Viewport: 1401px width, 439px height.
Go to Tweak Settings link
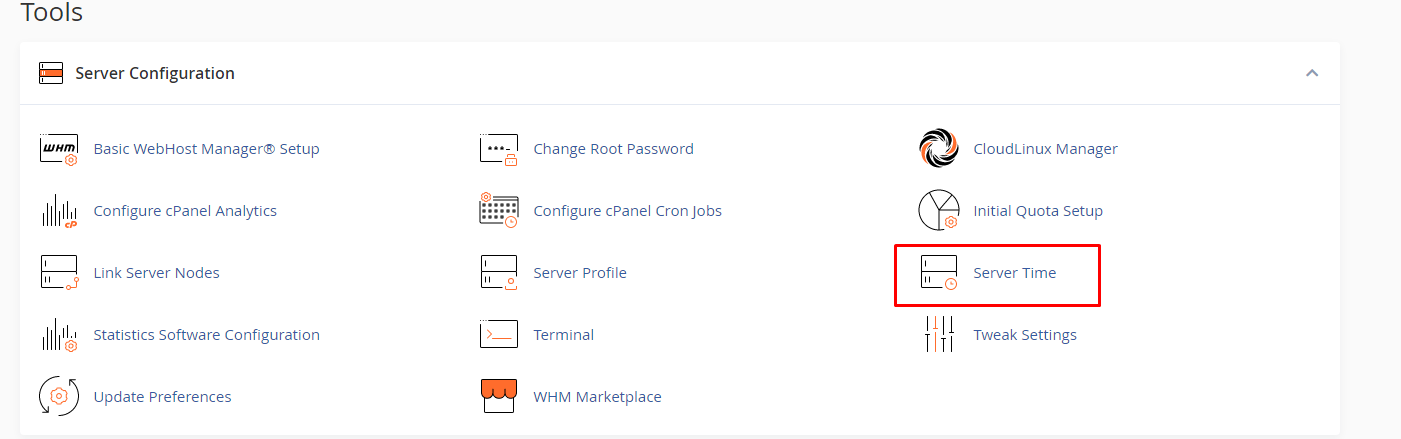tap(1025, 335)
